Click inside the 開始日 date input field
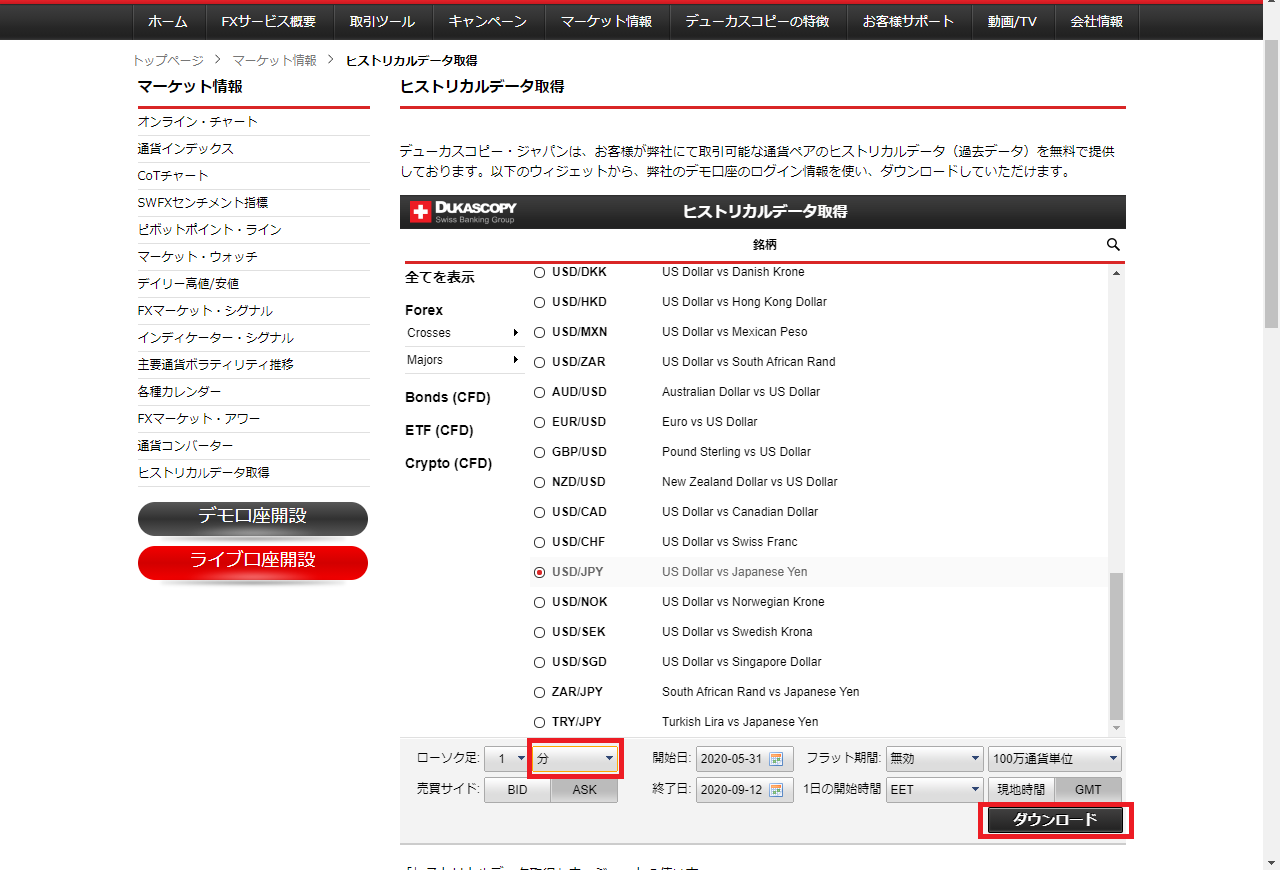This screenshot has width=1280, height=870. tap(735, 758)
